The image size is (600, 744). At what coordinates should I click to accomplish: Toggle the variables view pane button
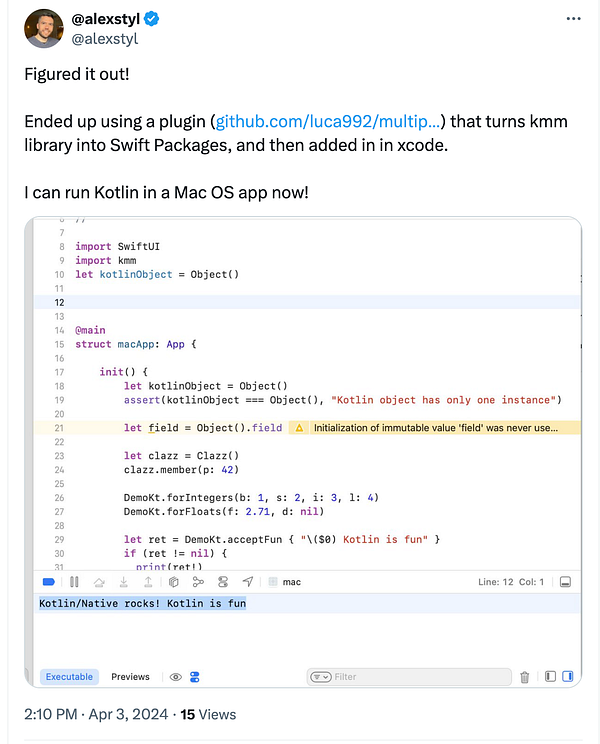(x=550, y=677)
